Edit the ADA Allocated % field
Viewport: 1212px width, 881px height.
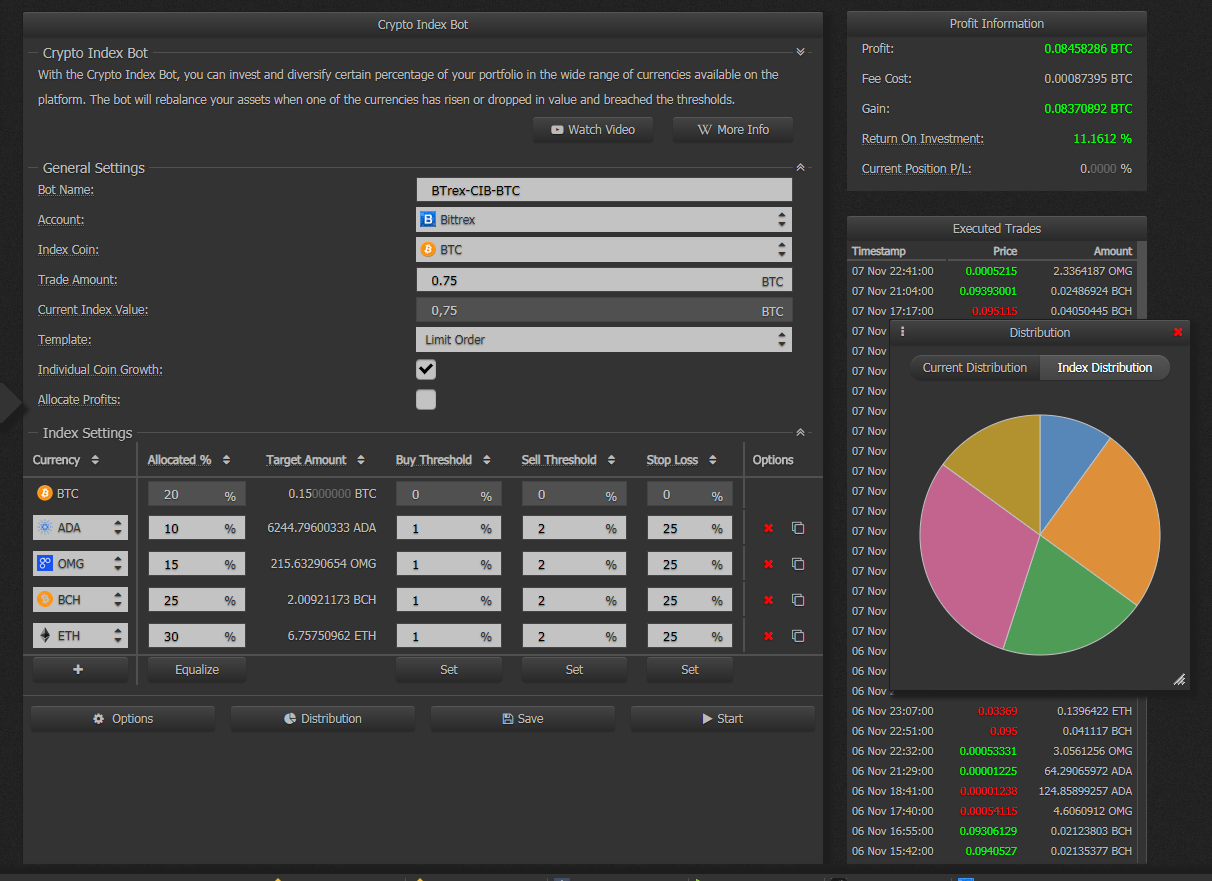coord(196,529)
